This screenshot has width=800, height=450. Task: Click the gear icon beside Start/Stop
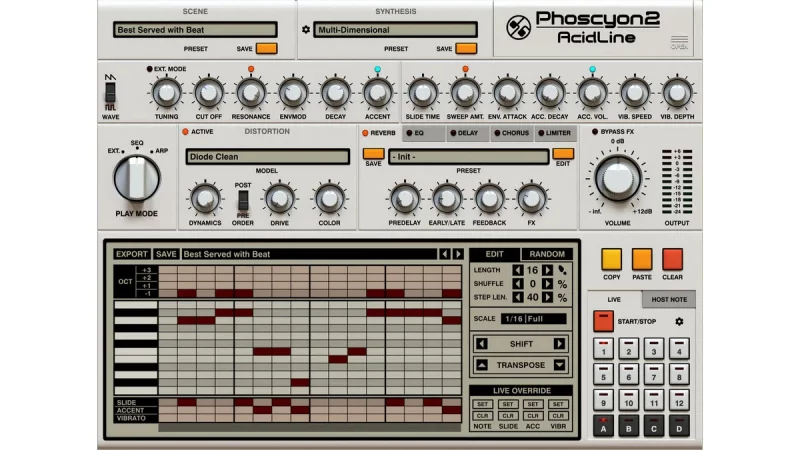tap(680, 321)
